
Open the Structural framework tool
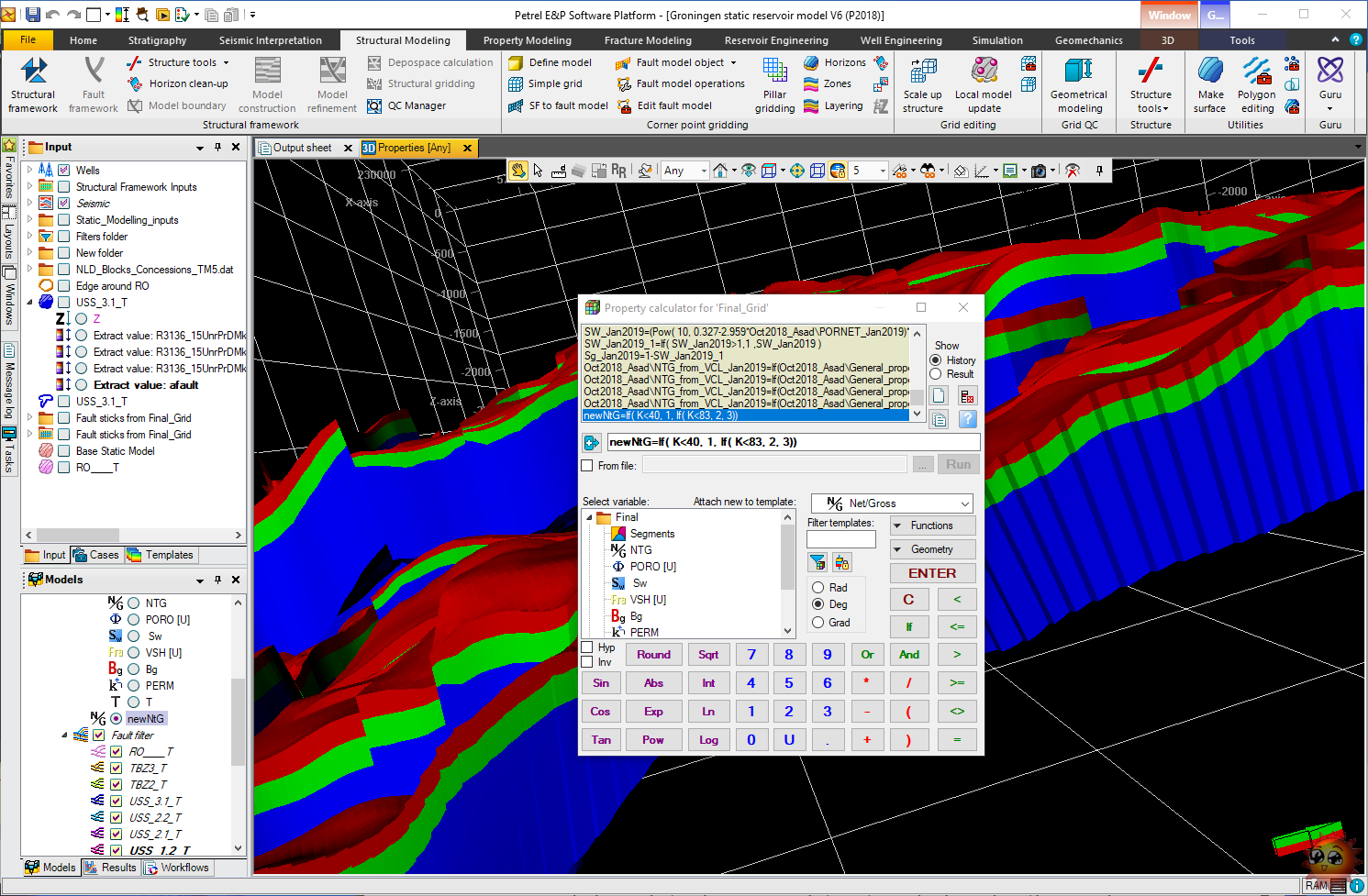[x=33, y=85]
